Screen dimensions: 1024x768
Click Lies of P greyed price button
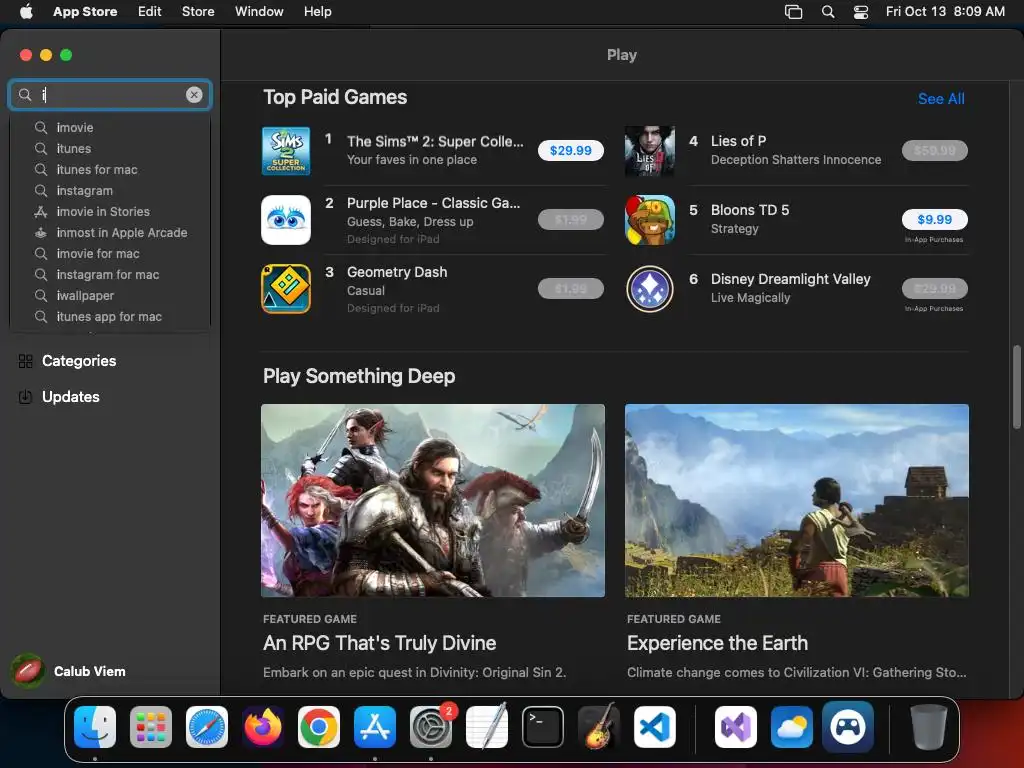coord(935,151)
